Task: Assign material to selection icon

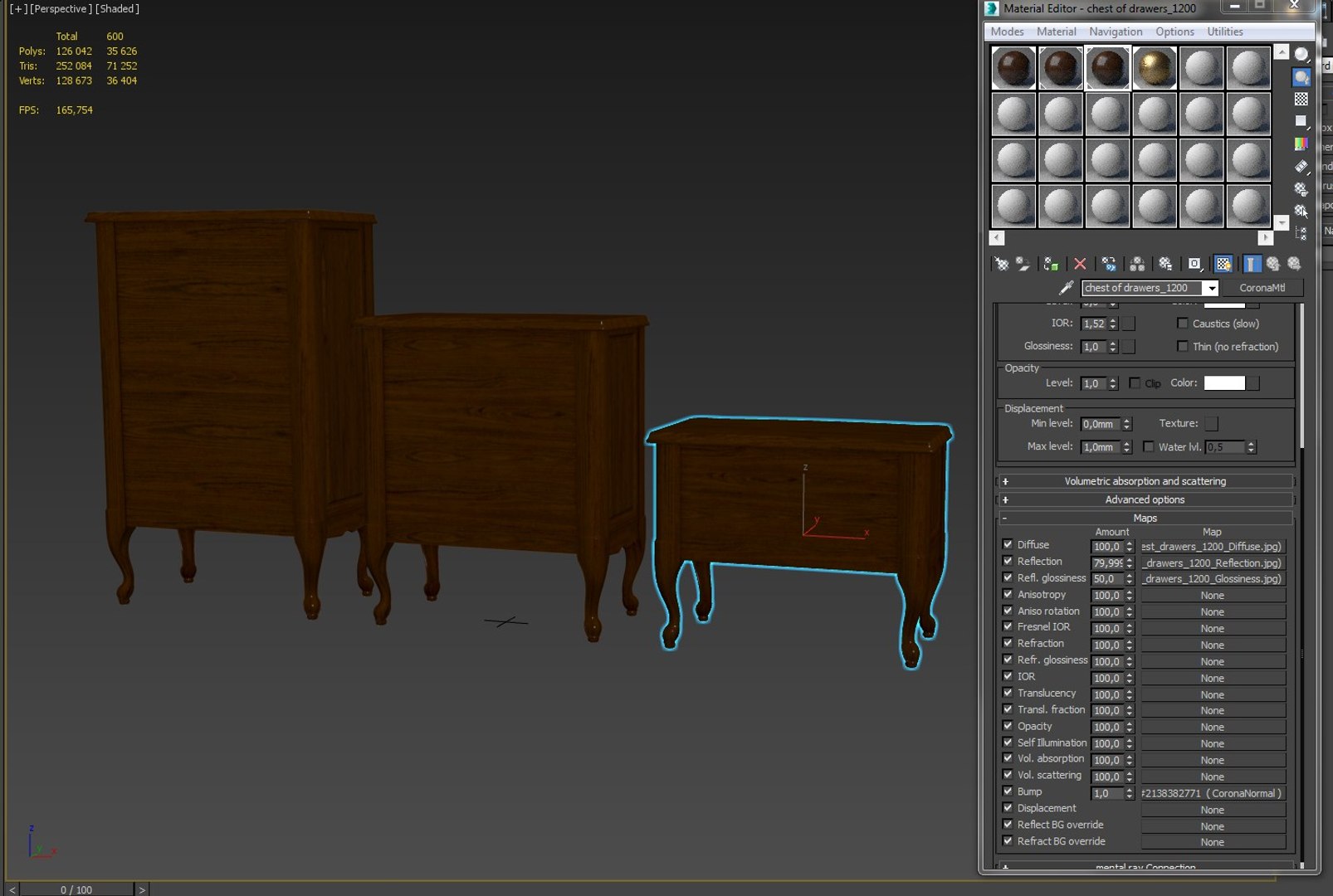Action: [x=1051, y=264]
